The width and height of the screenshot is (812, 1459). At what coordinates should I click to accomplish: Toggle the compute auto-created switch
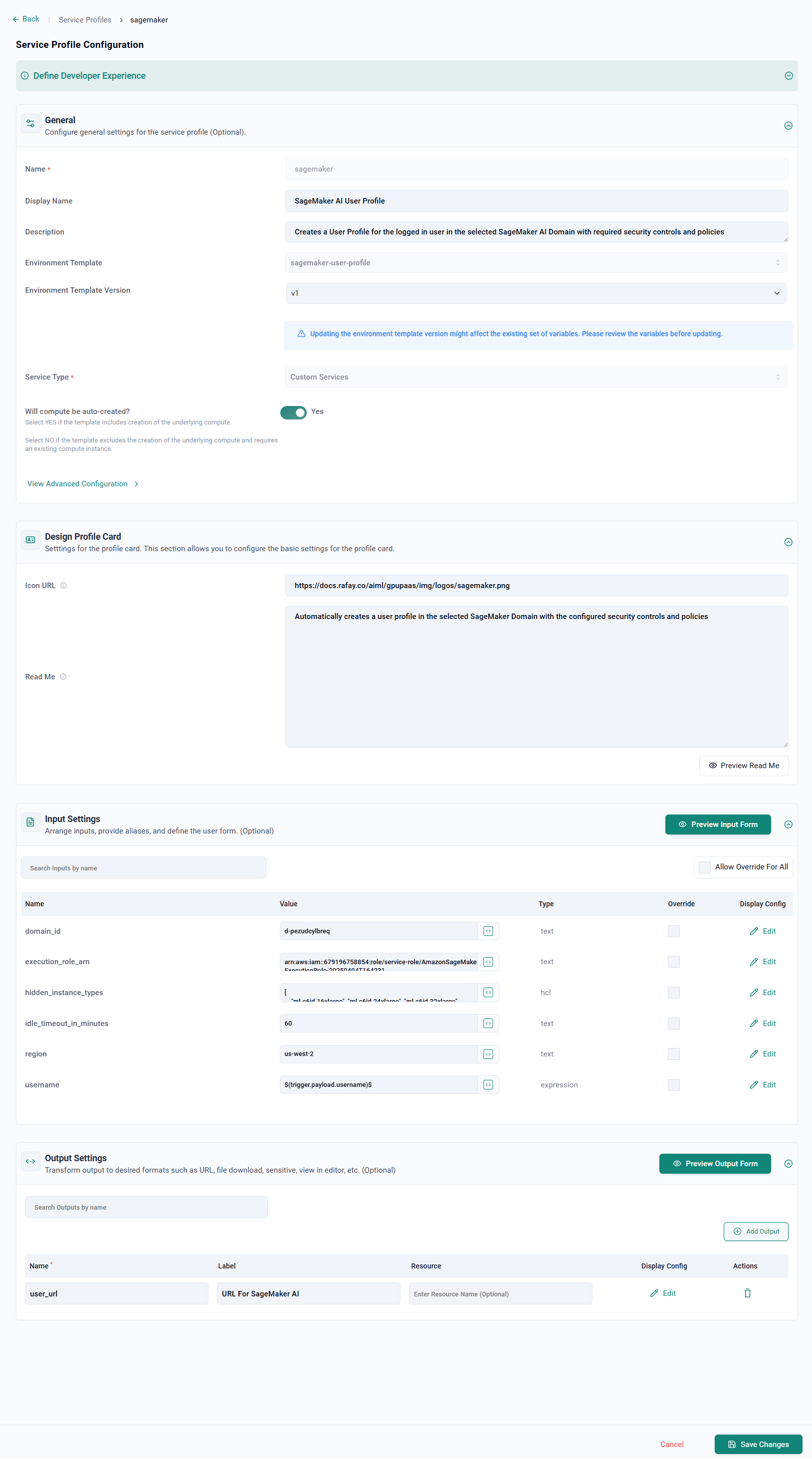[293, 413]
